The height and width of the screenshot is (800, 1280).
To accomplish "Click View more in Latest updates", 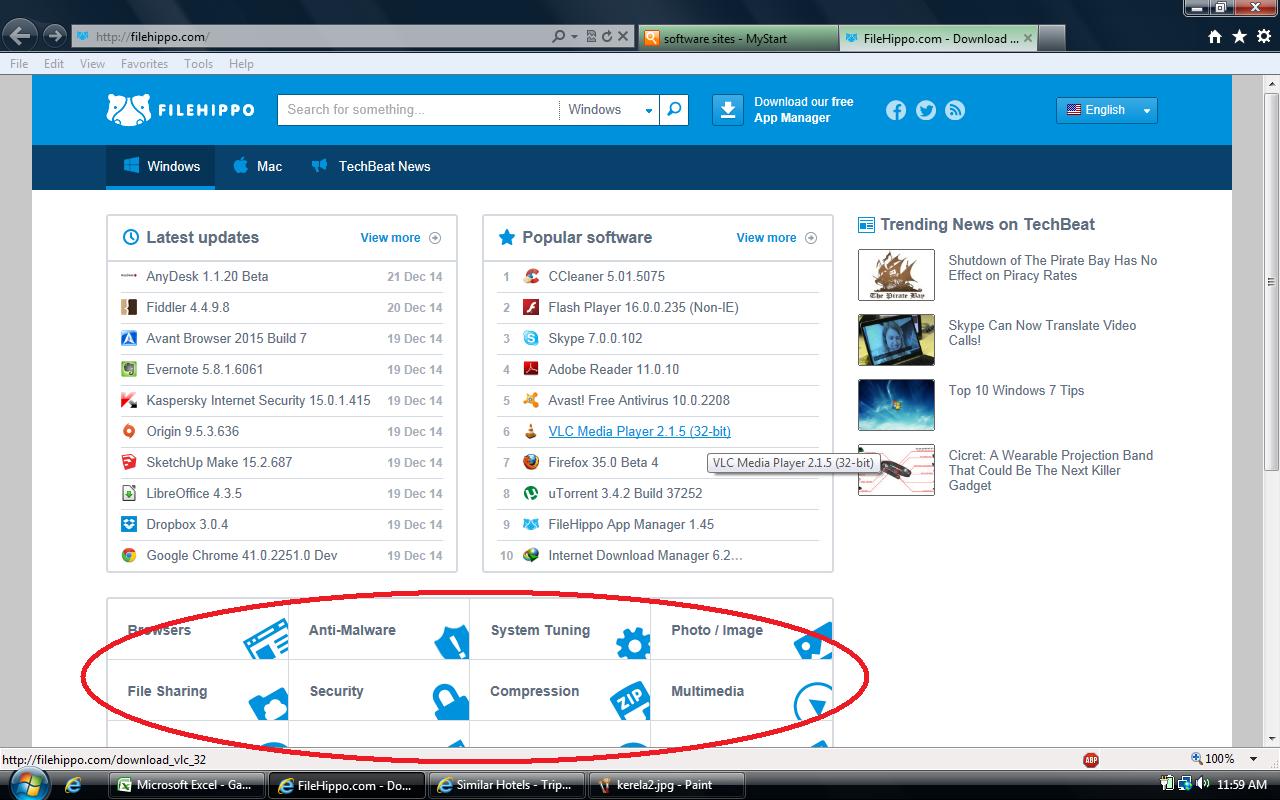I will tap(400, 238).
